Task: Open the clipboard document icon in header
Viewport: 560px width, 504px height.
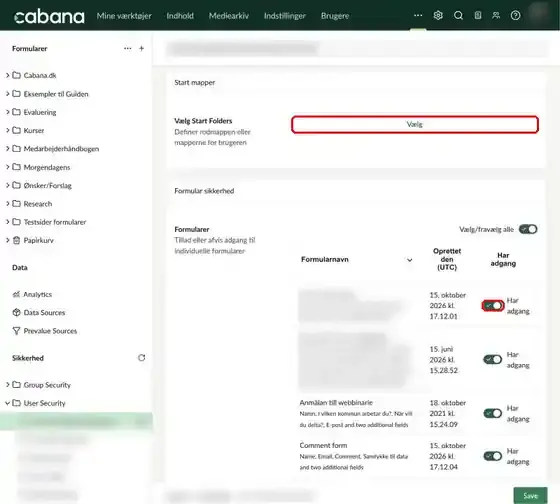Action: [478, 15]
